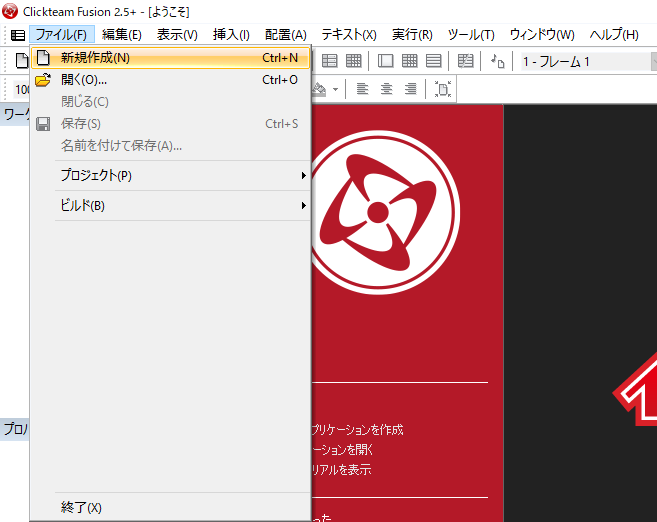The image size is (657, 522).
Task: Open the ツール(T) menu
Action: click(471, 34)
